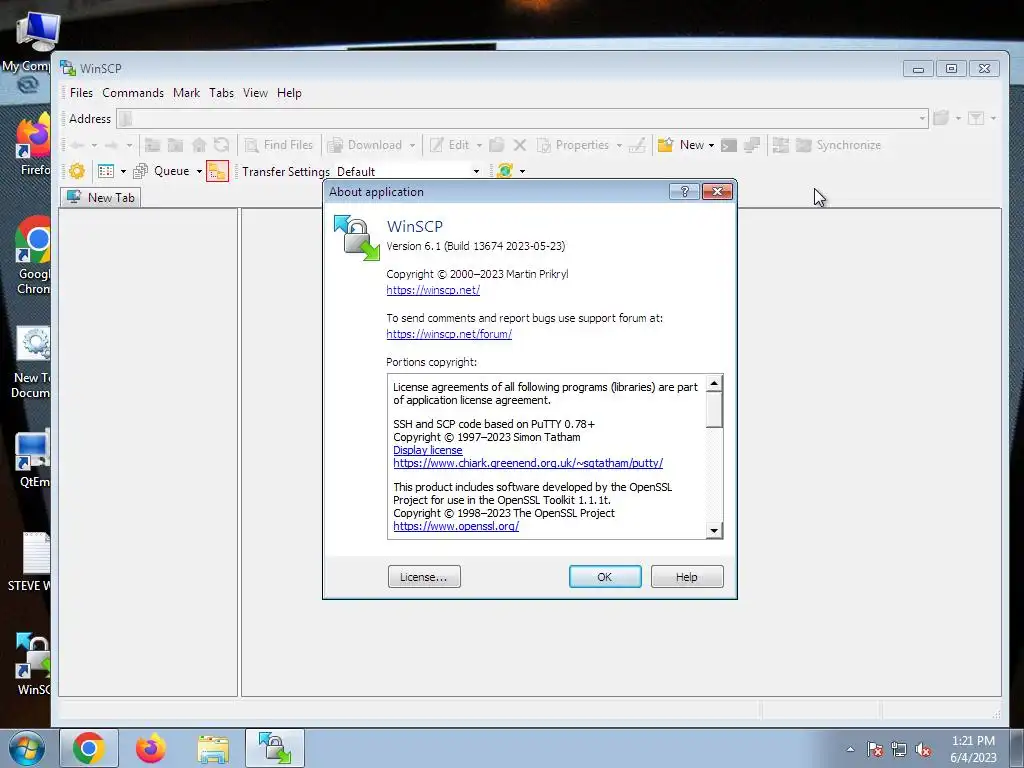Expand the Download dropdown arrow
This screenshot has height=768, width=1024.
(x=412, y=145)
